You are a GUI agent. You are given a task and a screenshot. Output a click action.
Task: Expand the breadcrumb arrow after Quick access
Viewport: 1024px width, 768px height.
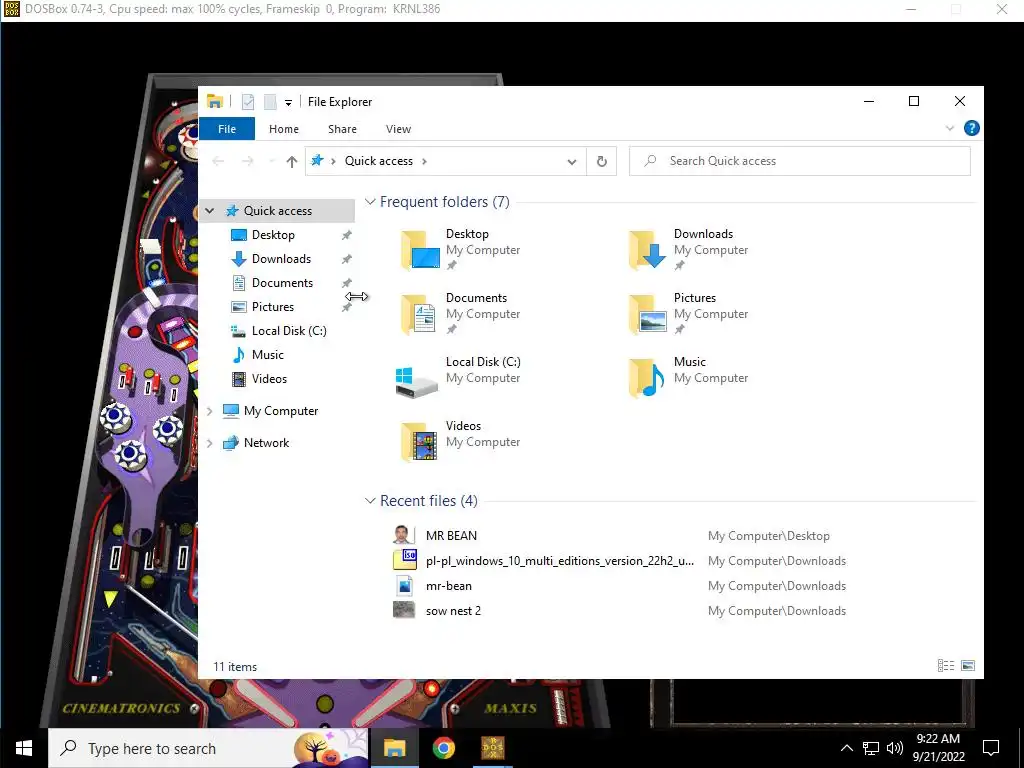click(x=424, y=161)
